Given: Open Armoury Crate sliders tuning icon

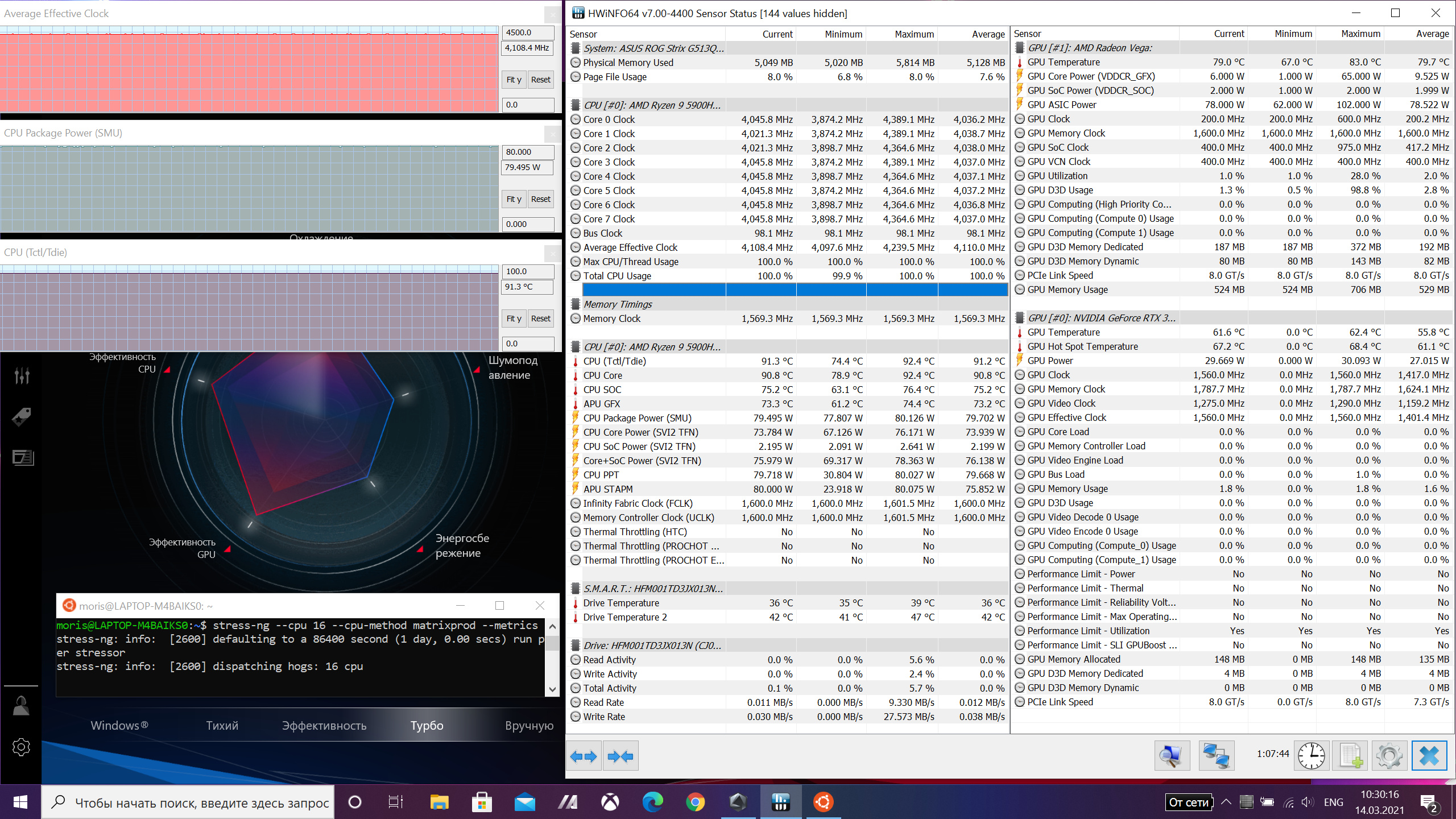Looking at the screenshot, I should click(22, 375).
